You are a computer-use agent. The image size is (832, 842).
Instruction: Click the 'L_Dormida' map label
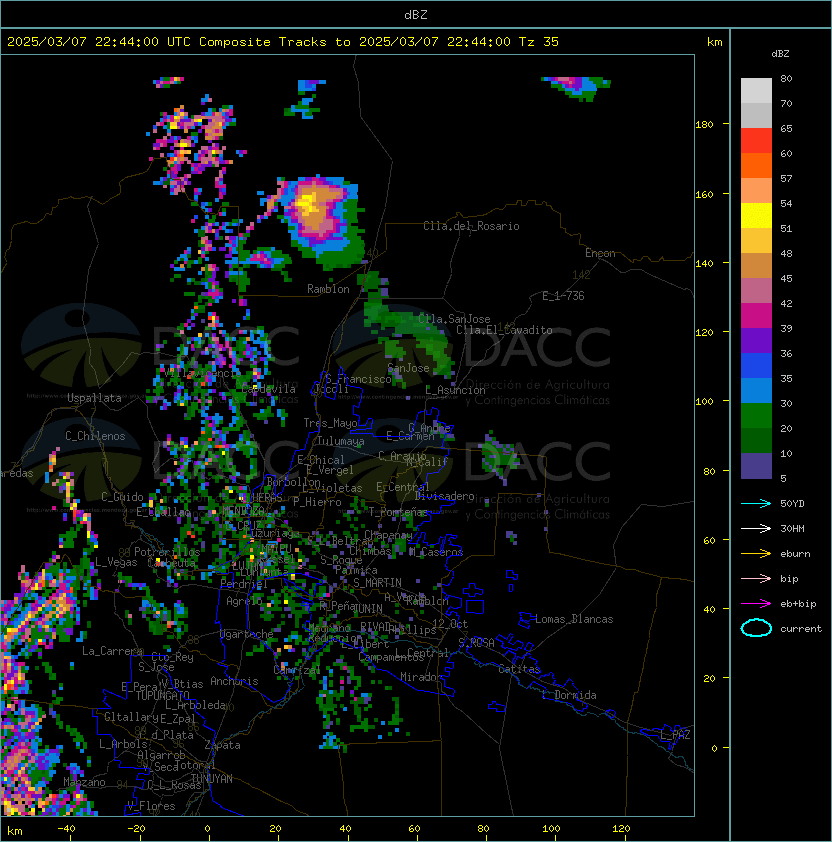click(569, 695)
